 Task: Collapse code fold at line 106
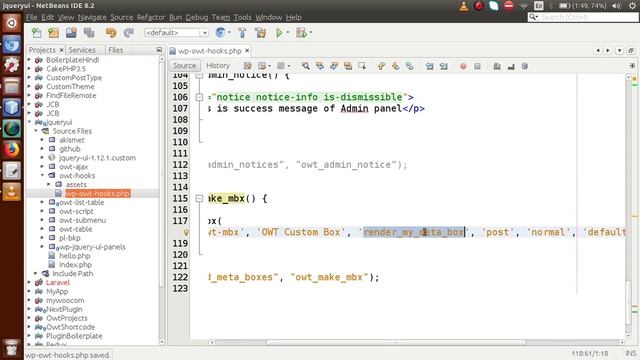[x=199, y=97]
